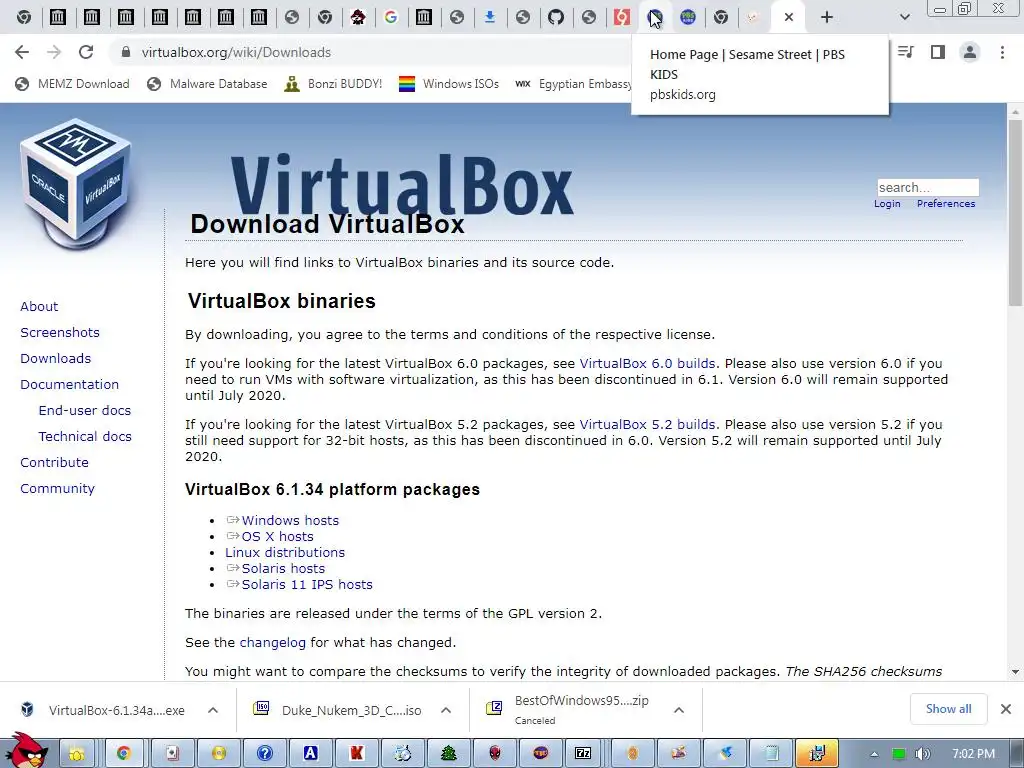Reload the VirtualBox downloads page
The height and width of the screenshot is (768, 1024).
(x=86, y=52)
